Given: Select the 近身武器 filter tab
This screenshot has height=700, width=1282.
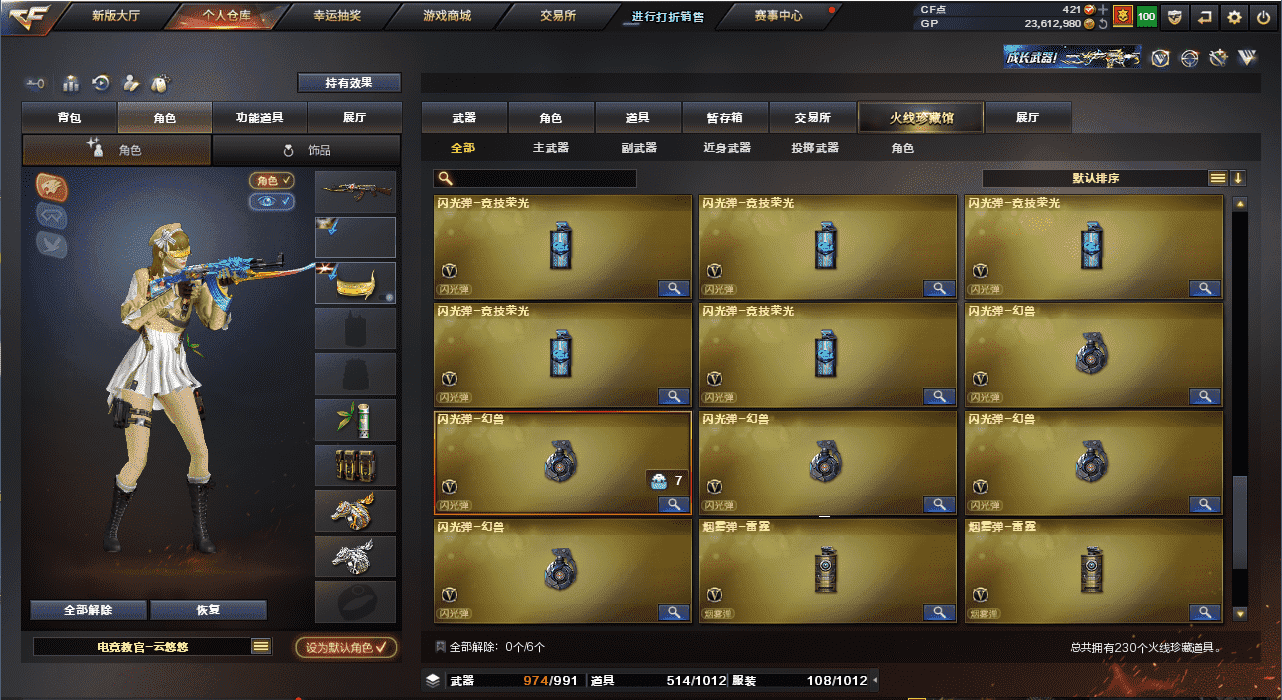Looking at the screenshot, I should 727,147.
